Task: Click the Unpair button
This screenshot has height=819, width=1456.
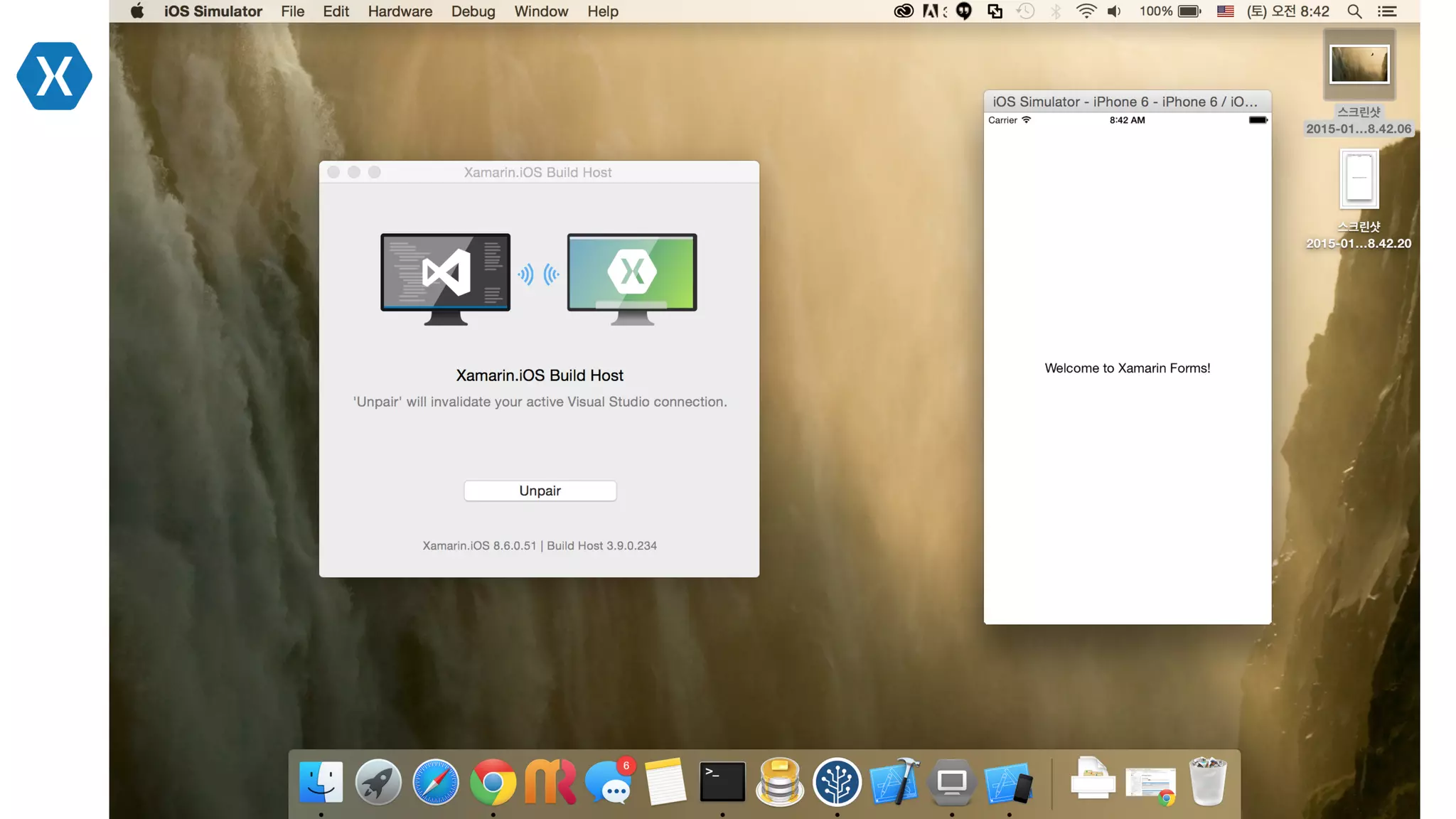Action: coord(540,491)
